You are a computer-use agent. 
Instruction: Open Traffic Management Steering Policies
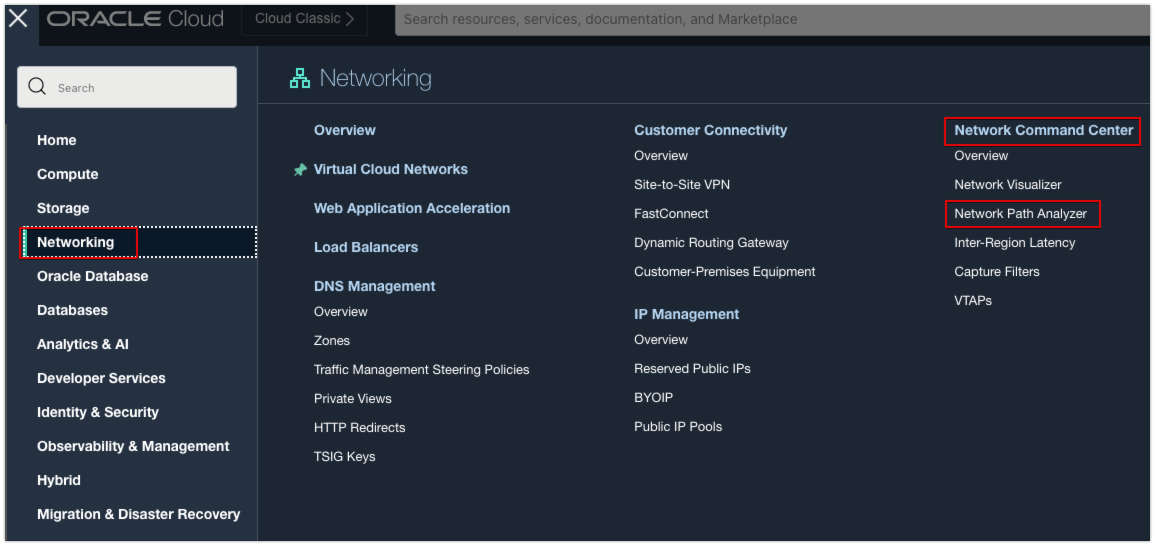coord(421,370)
